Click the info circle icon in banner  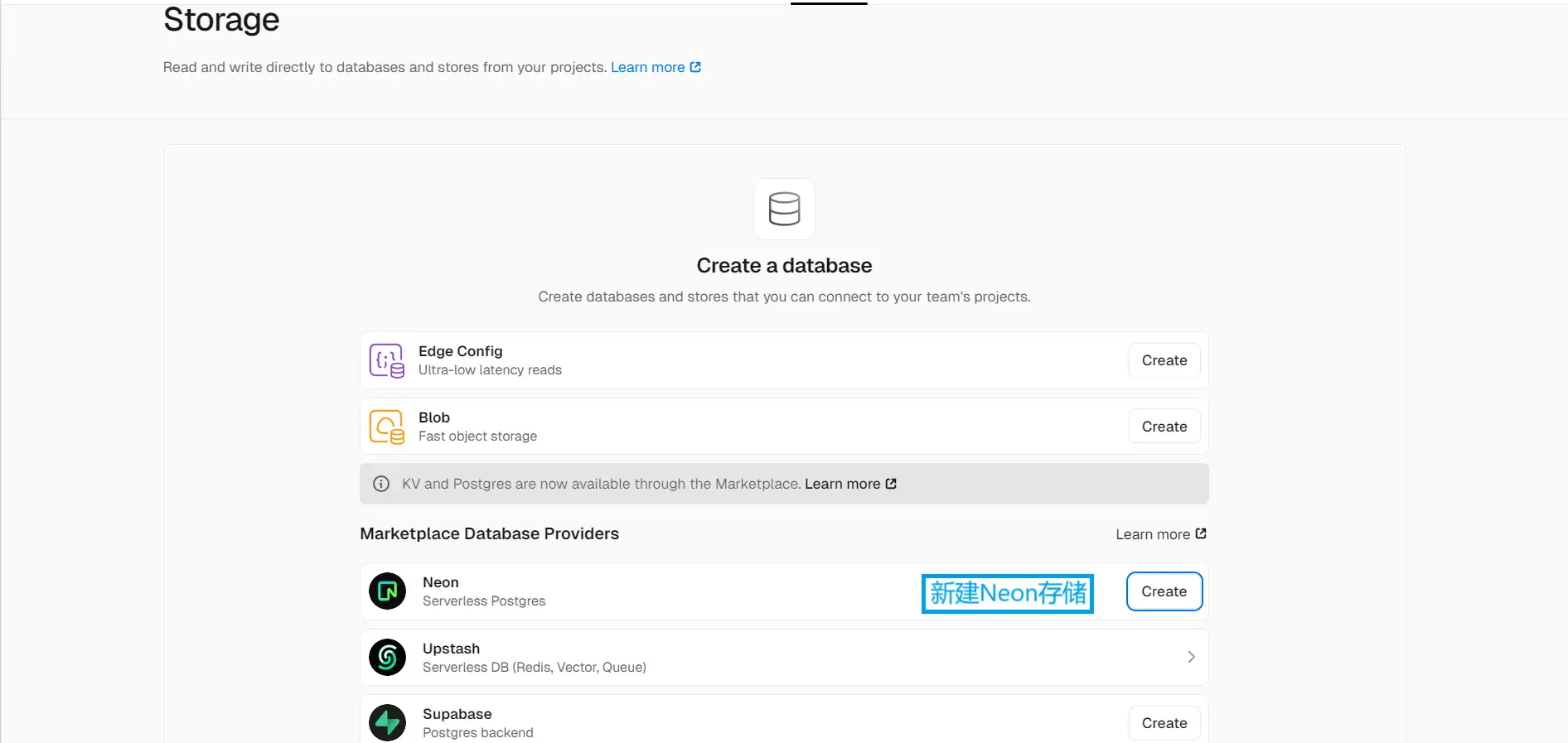pyautogui.click(x=381, y=484)
